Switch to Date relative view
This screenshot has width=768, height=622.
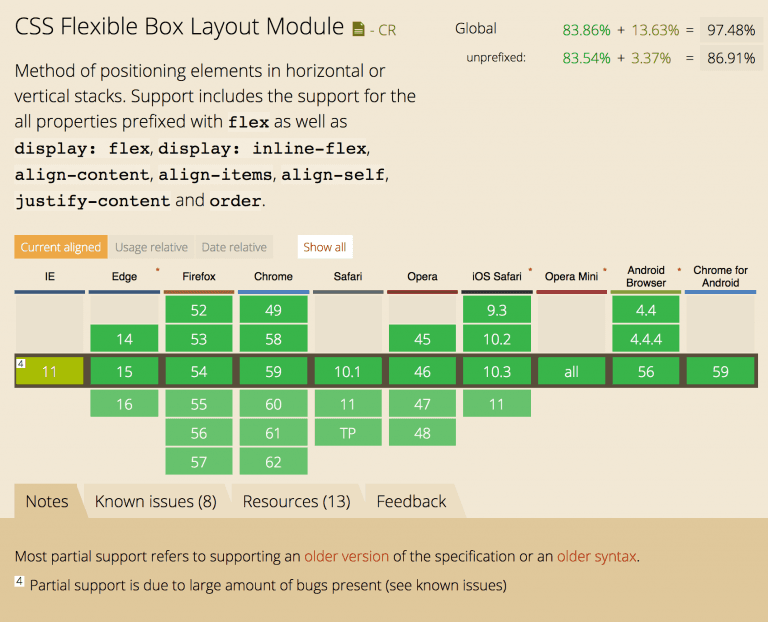tap(234, 247)
